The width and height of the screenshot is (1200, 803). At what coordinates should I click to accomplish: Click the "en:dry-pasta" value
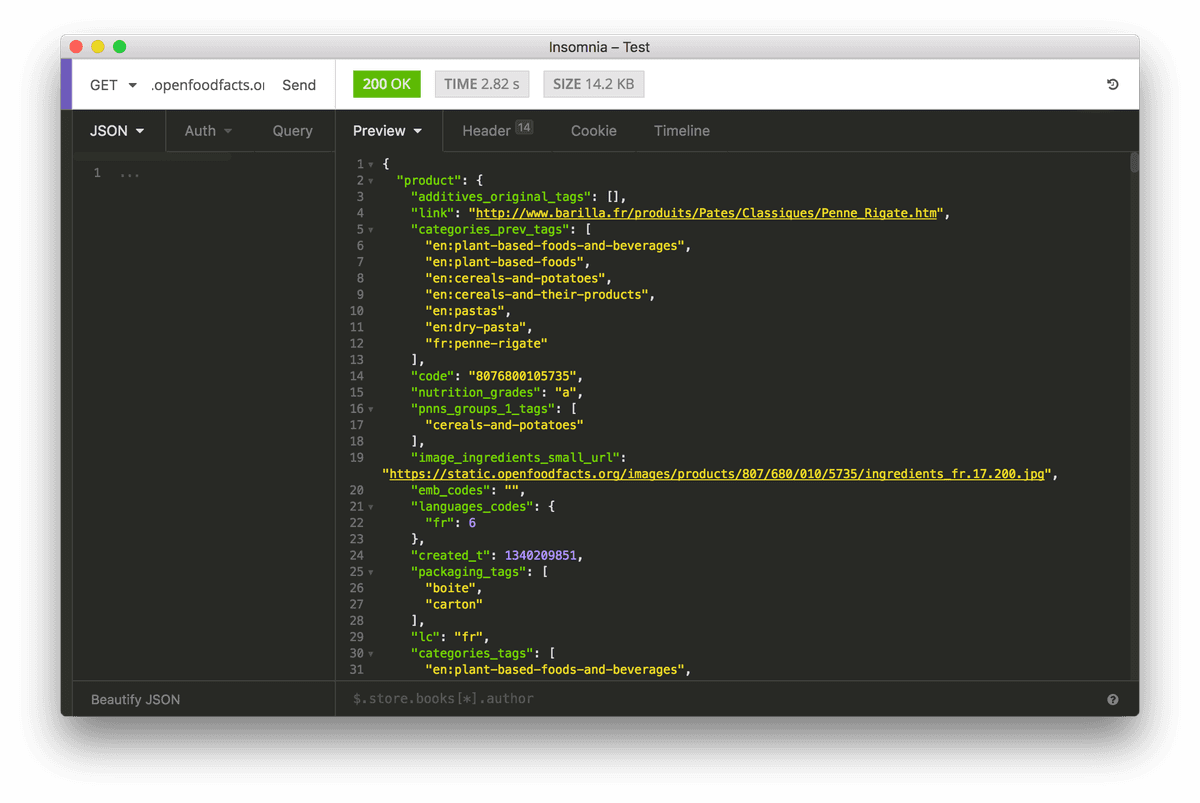pos(475,327)
